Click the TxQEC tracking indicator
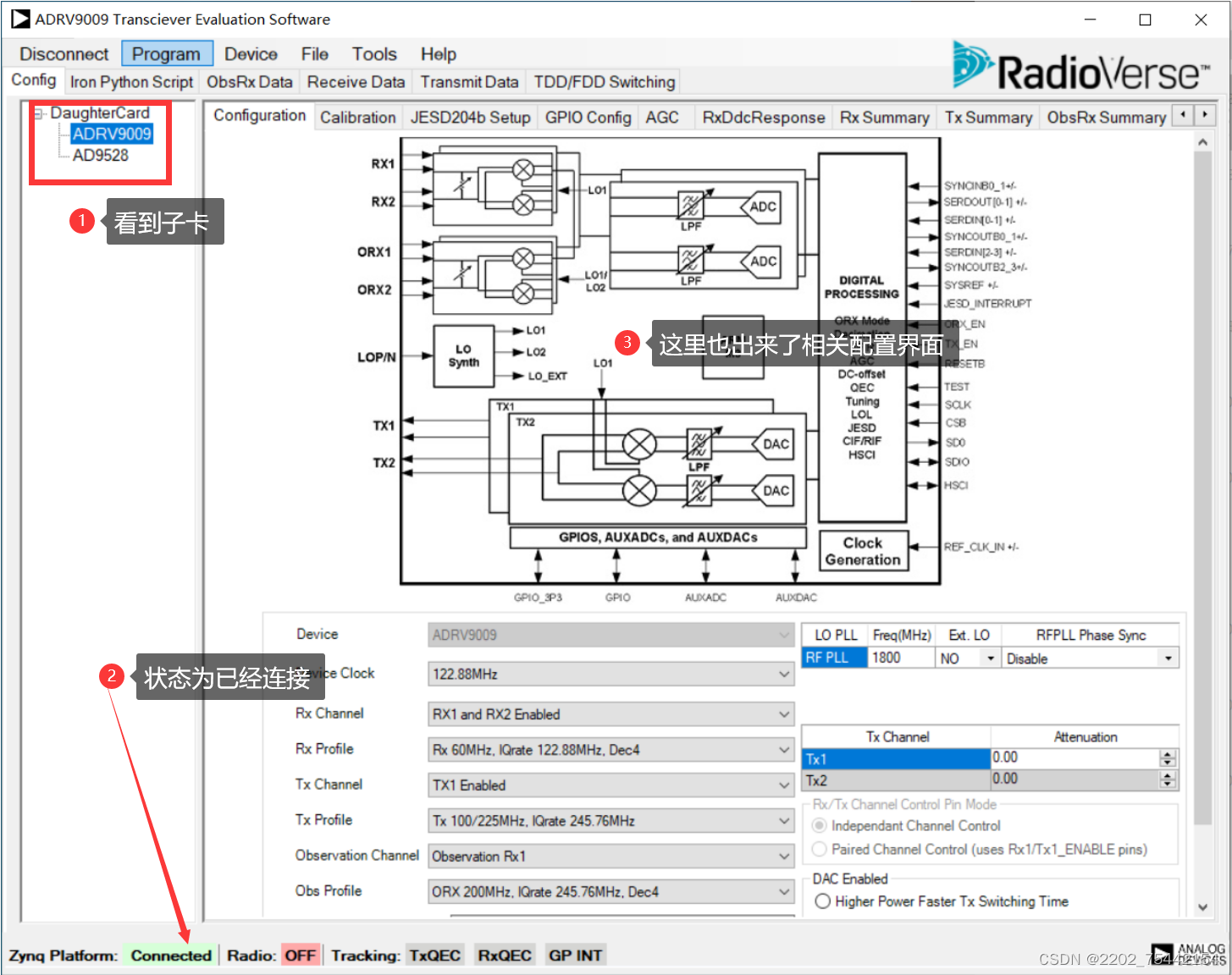The width and height of the screenshot is (1232, 975). point(434,955)
